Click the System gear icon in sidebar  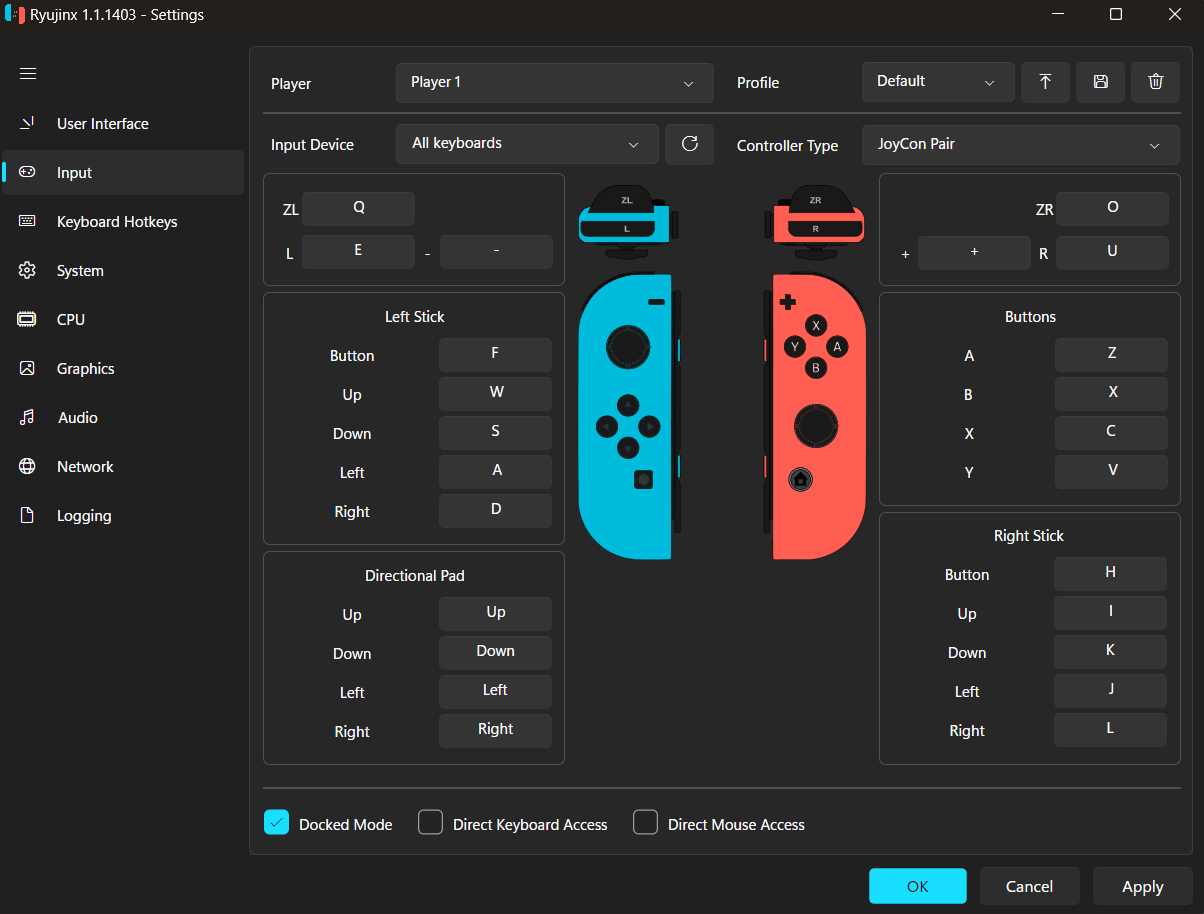[27, 271]
